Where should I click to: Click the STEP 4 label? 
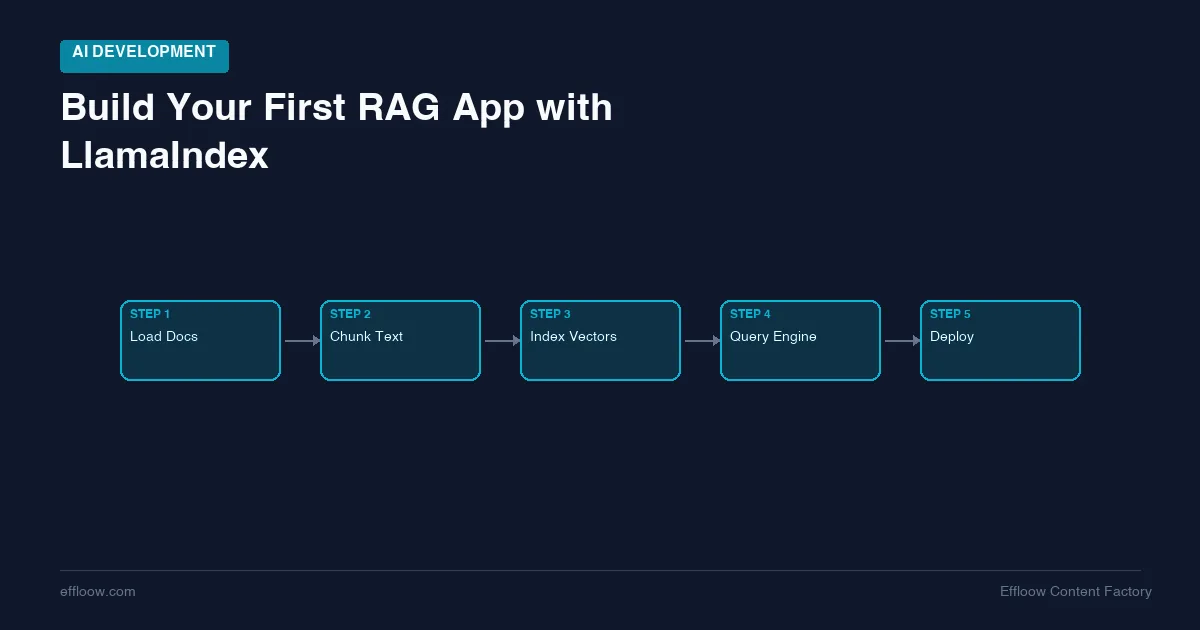click(750, 314)
